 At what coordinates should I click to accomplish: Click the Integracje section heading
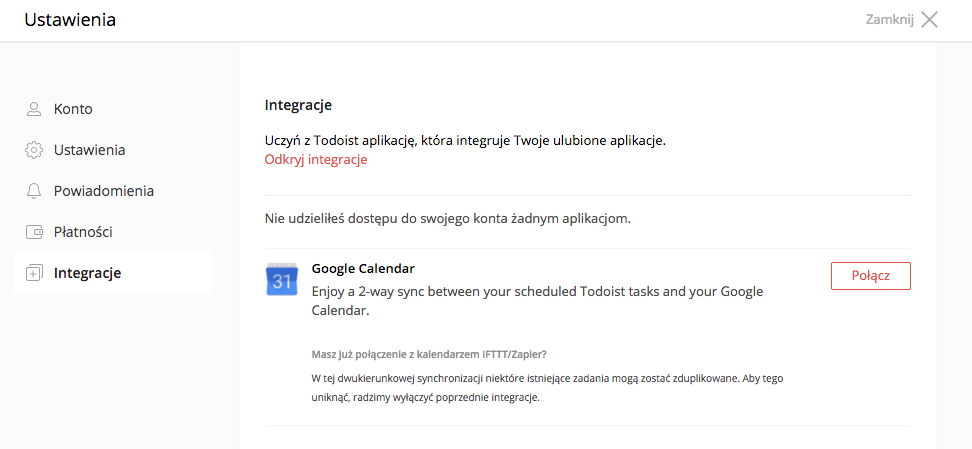tap(298, 105)
